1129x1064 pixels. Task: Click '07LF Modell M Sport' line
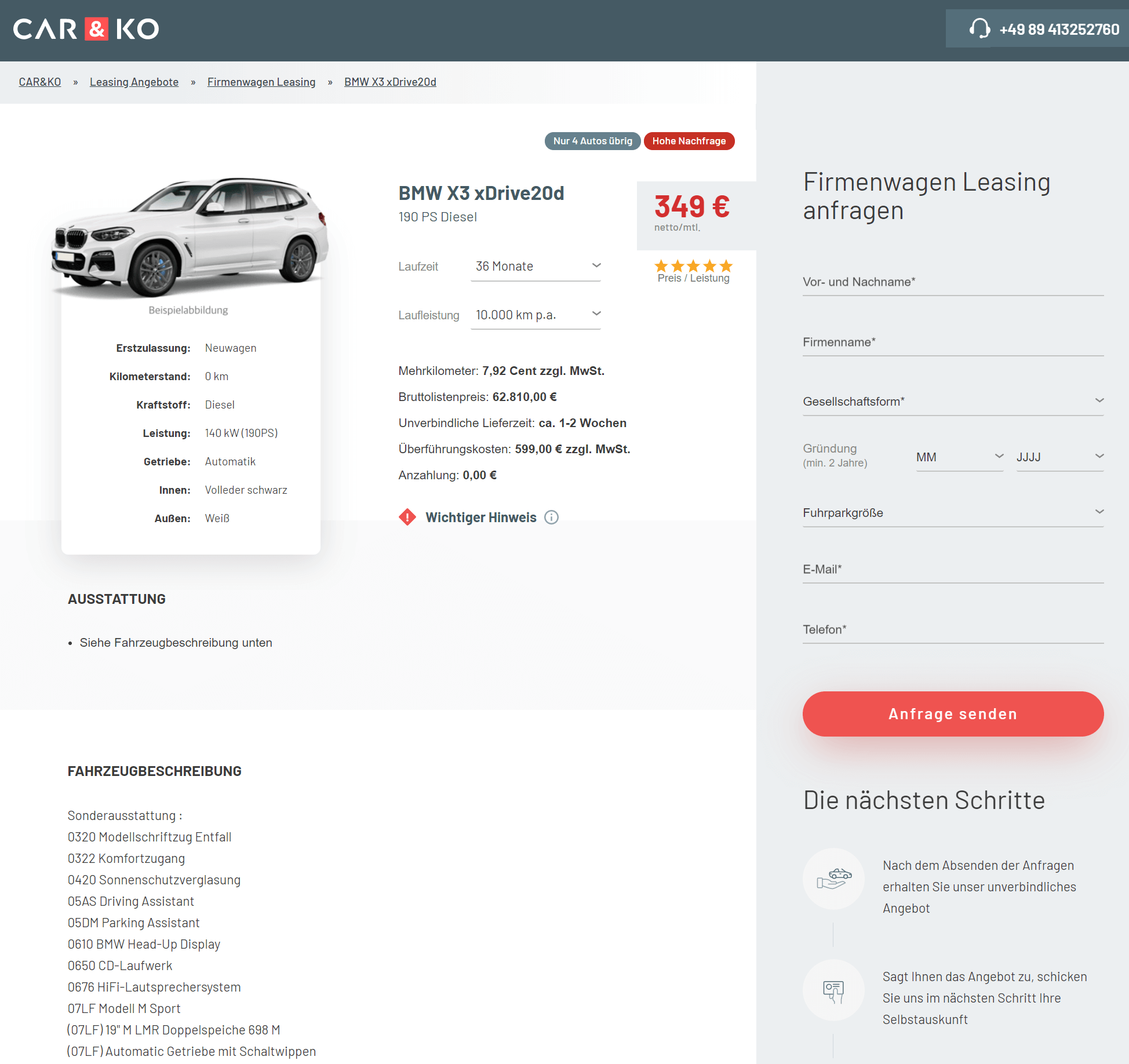point(124,1008)
